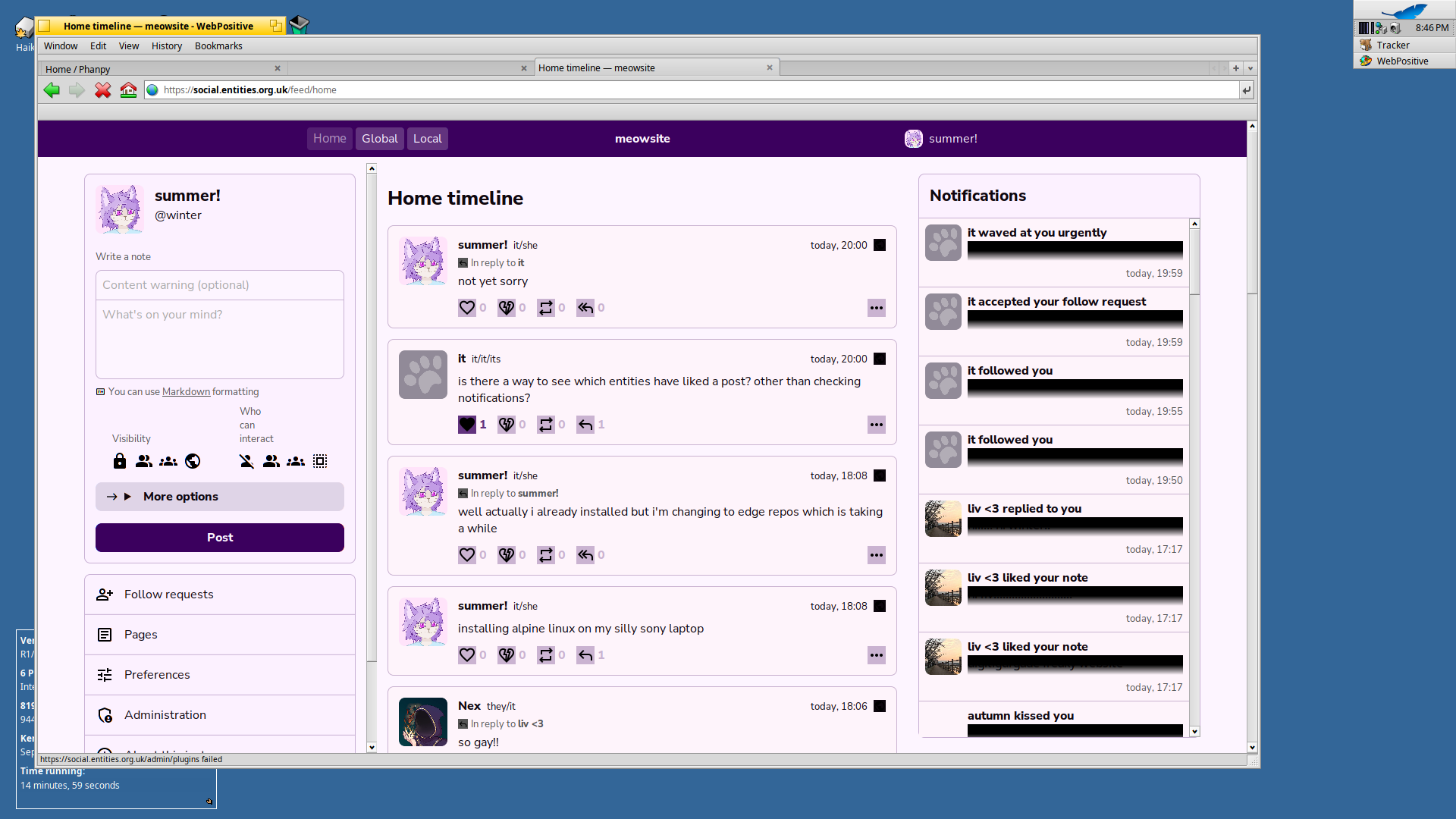Viewport: 1456px width, 819px height.
Task: Set who can interact to nobody
Action: [x=247, y=461]
